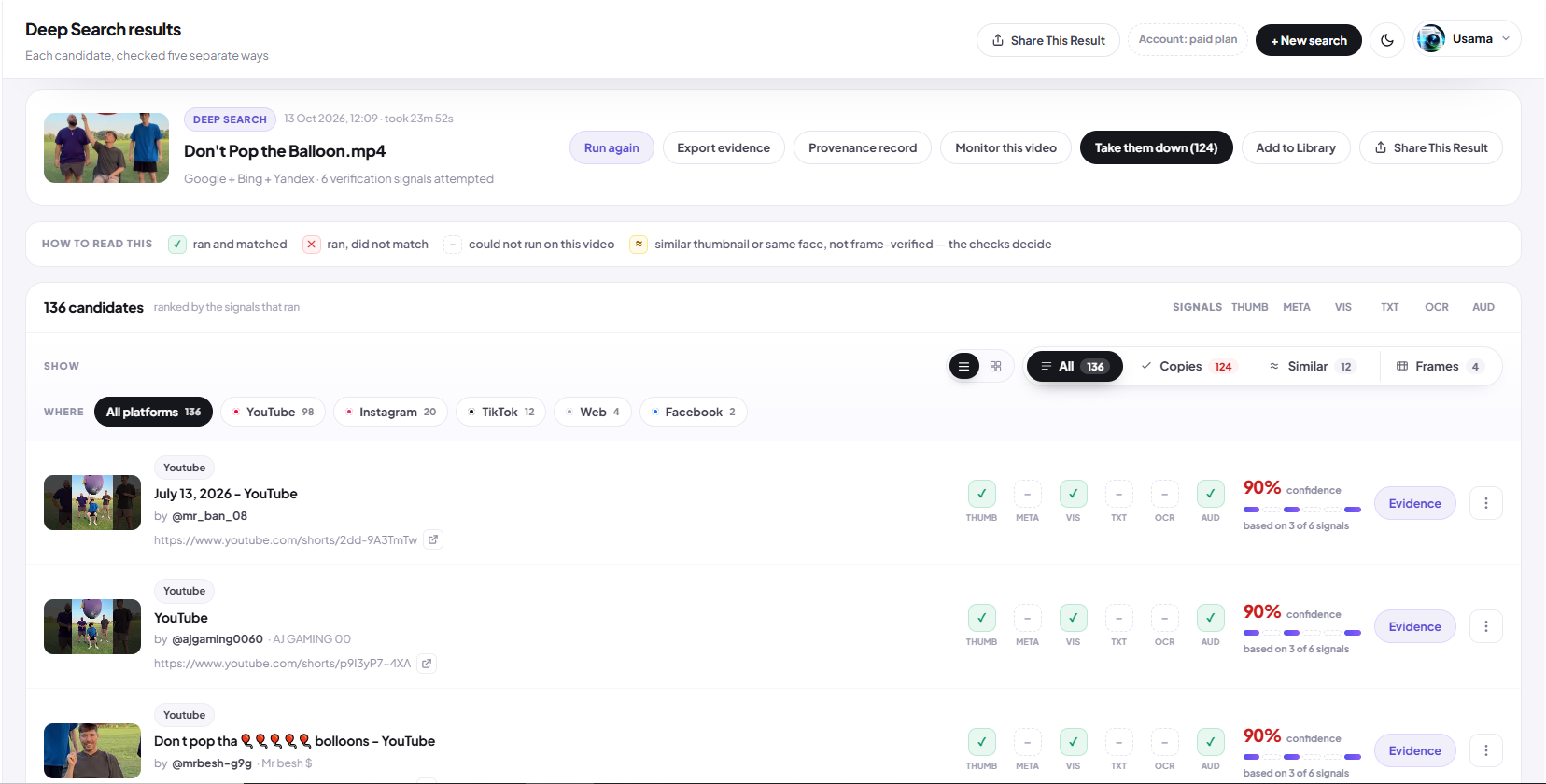Click TXT dash for July 13, 2026 row

pyautogui.click(x=1118, y=494)
